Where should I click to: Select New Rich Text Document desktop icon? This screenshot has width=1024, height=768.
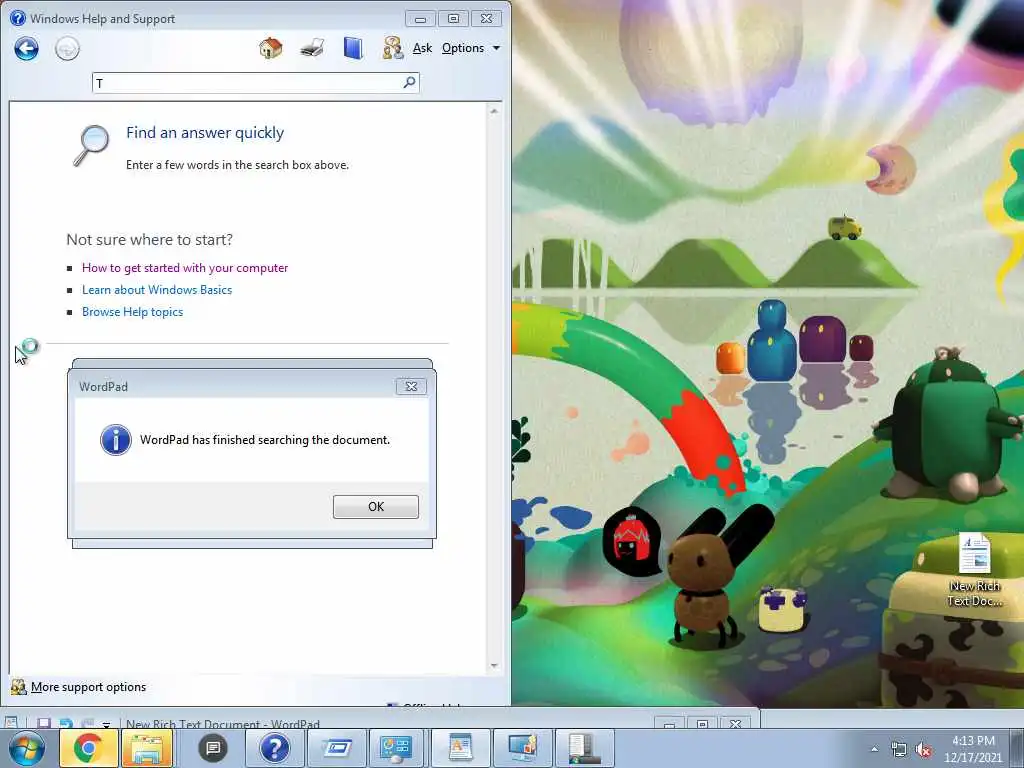(x=974, y=570)
